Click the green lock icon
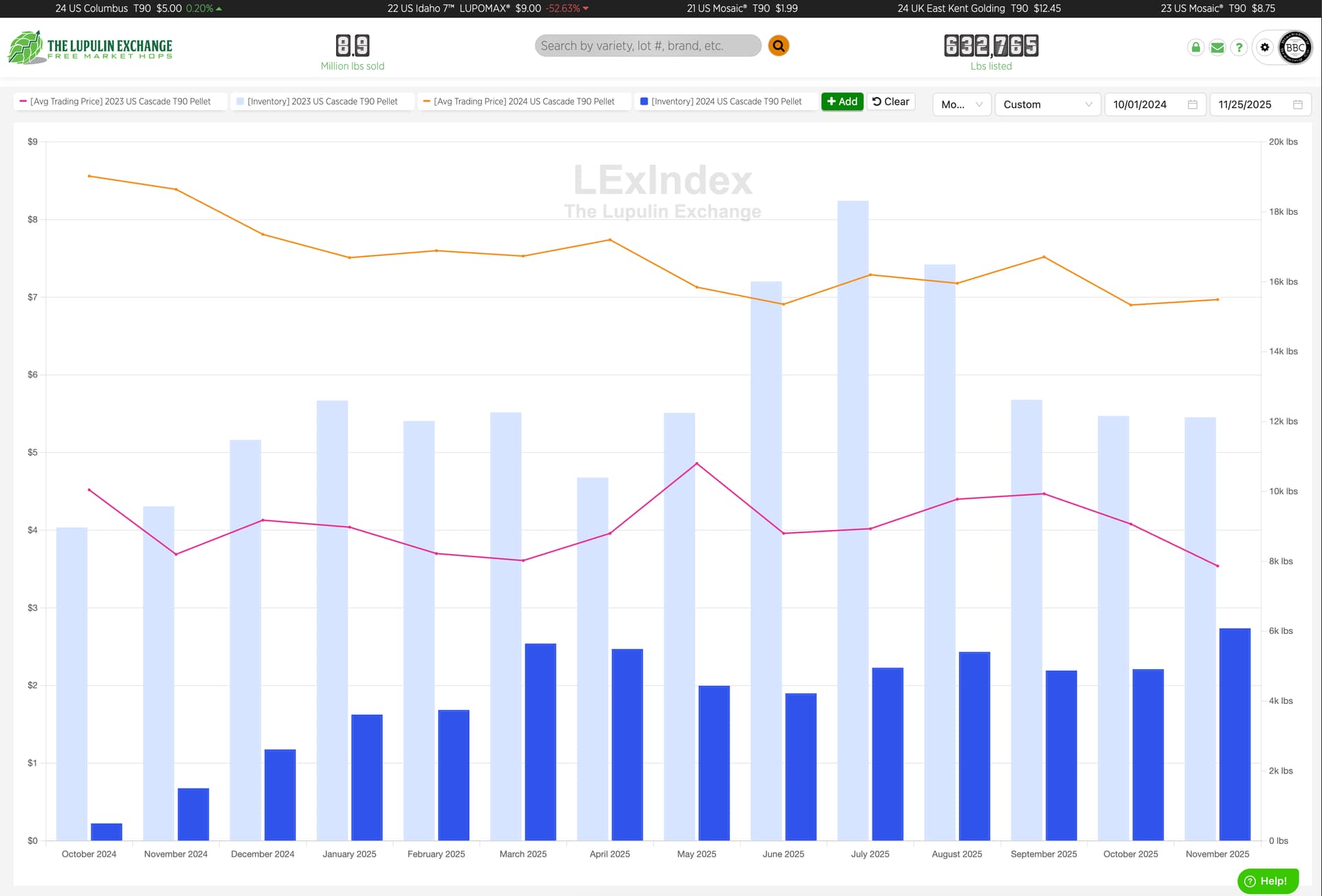The height and width of the screenshot is (896, 1322). (x=1196, y=47)
